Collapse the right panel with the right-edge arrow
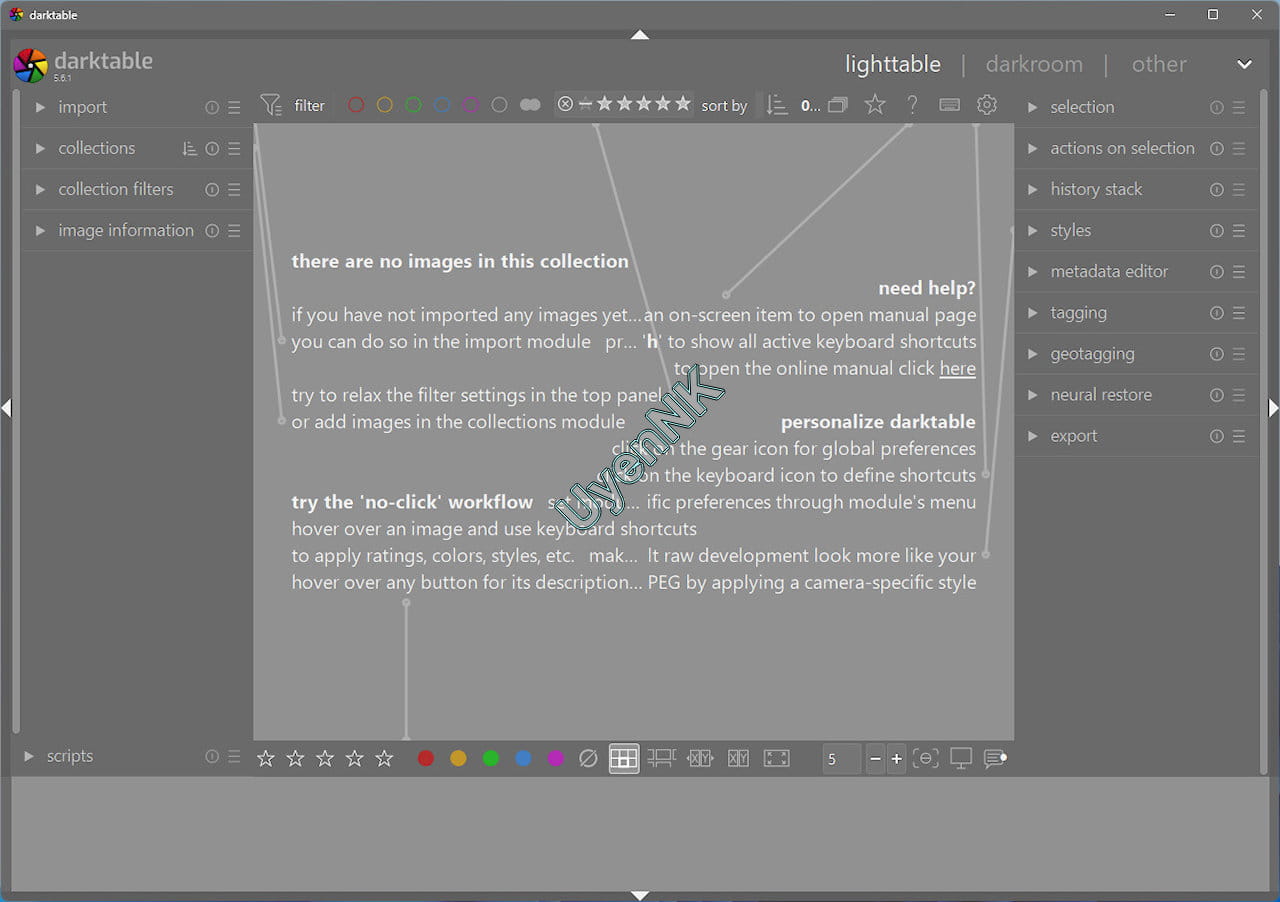 tap(1273, 408)
